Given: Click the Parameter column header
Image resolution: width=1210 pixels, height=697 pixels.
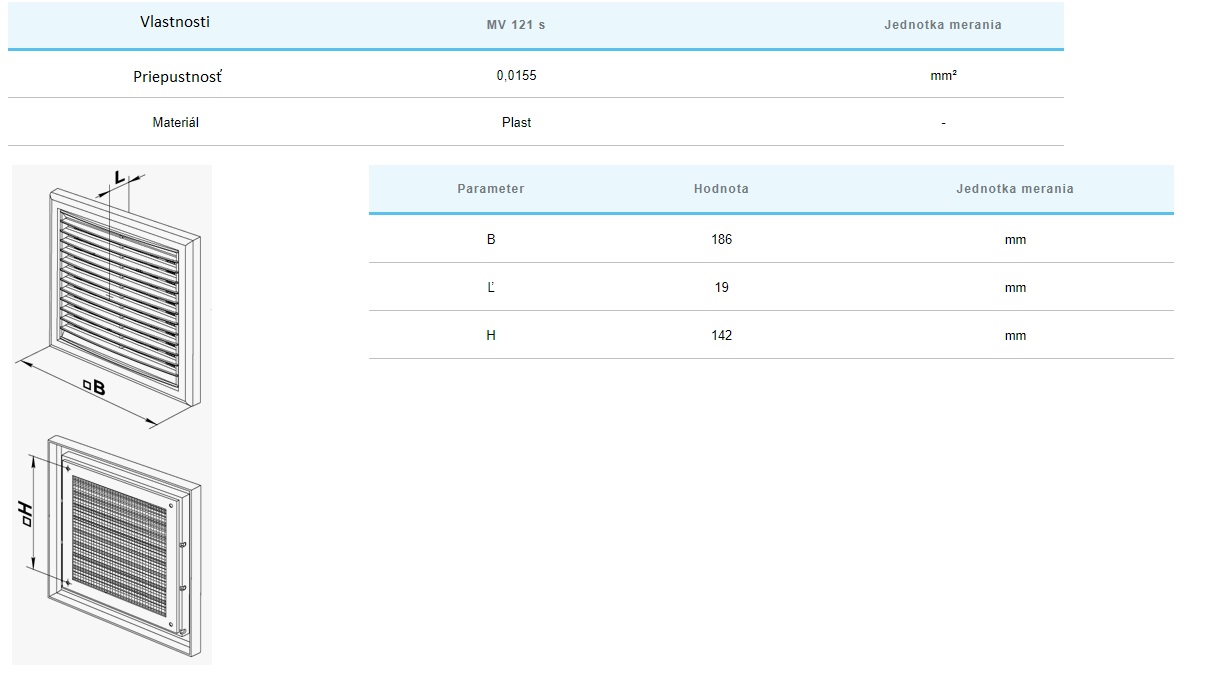Looking at the screenshot, I should [490, 189].
